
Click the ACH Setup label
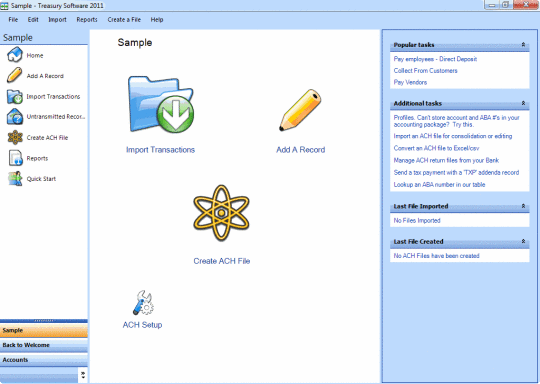click(x=143, y=325)
